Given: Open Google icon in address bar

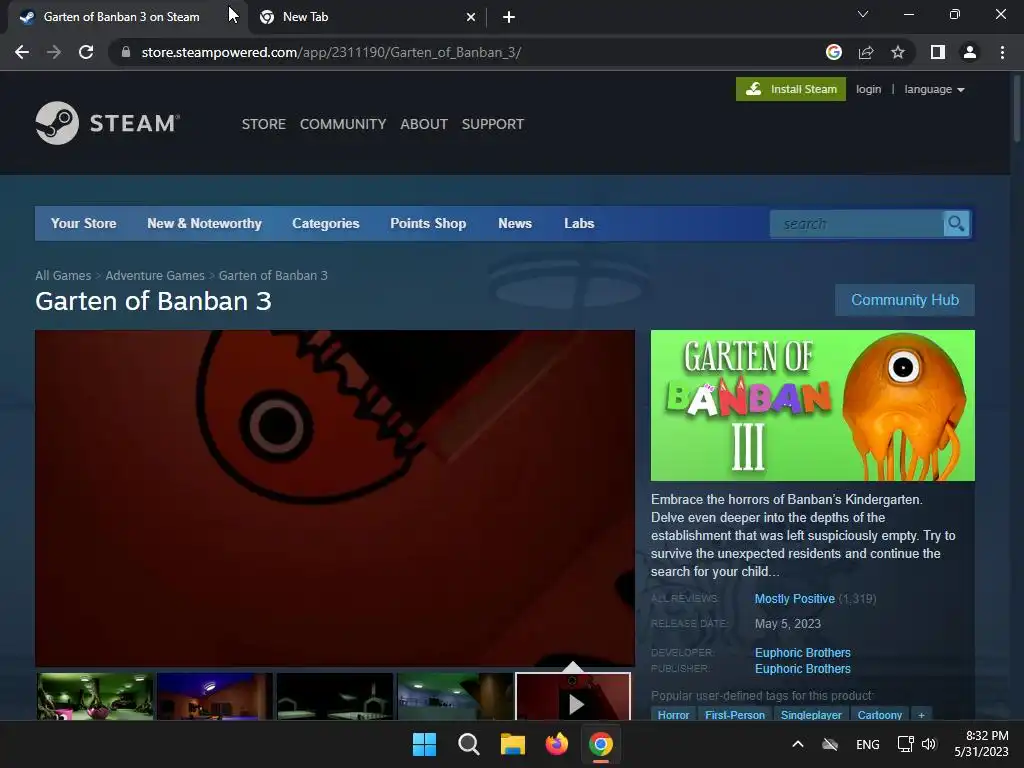Looking at the screenshot, I should point(834,52).
